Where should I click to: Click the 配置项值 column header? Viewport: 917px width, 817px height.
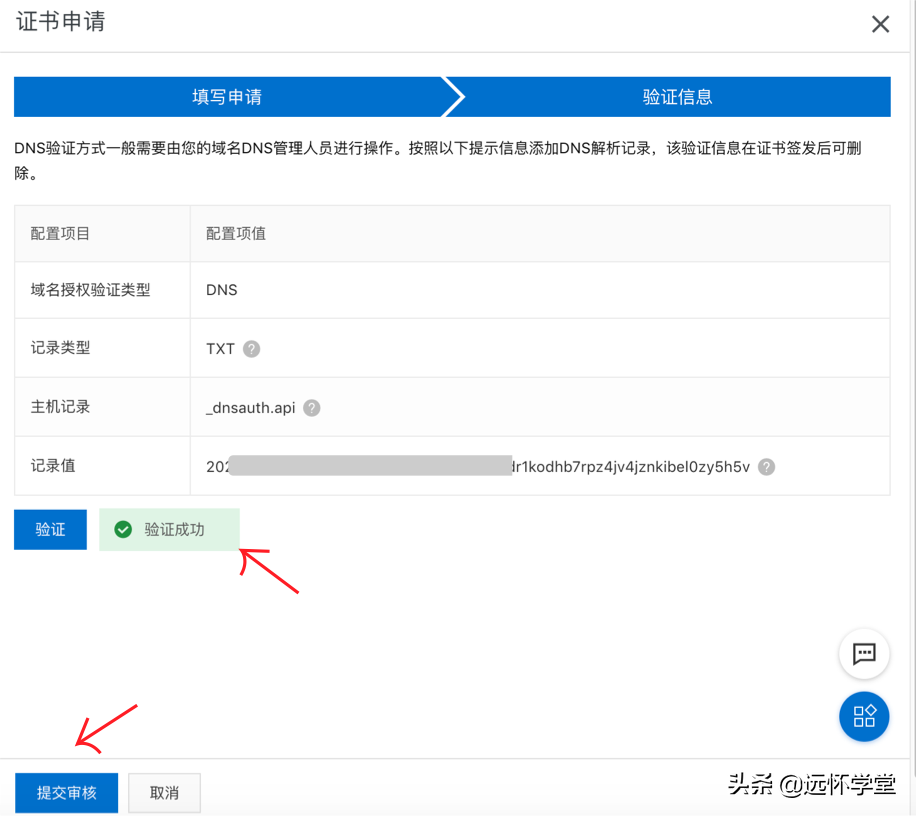coord(236,233)
